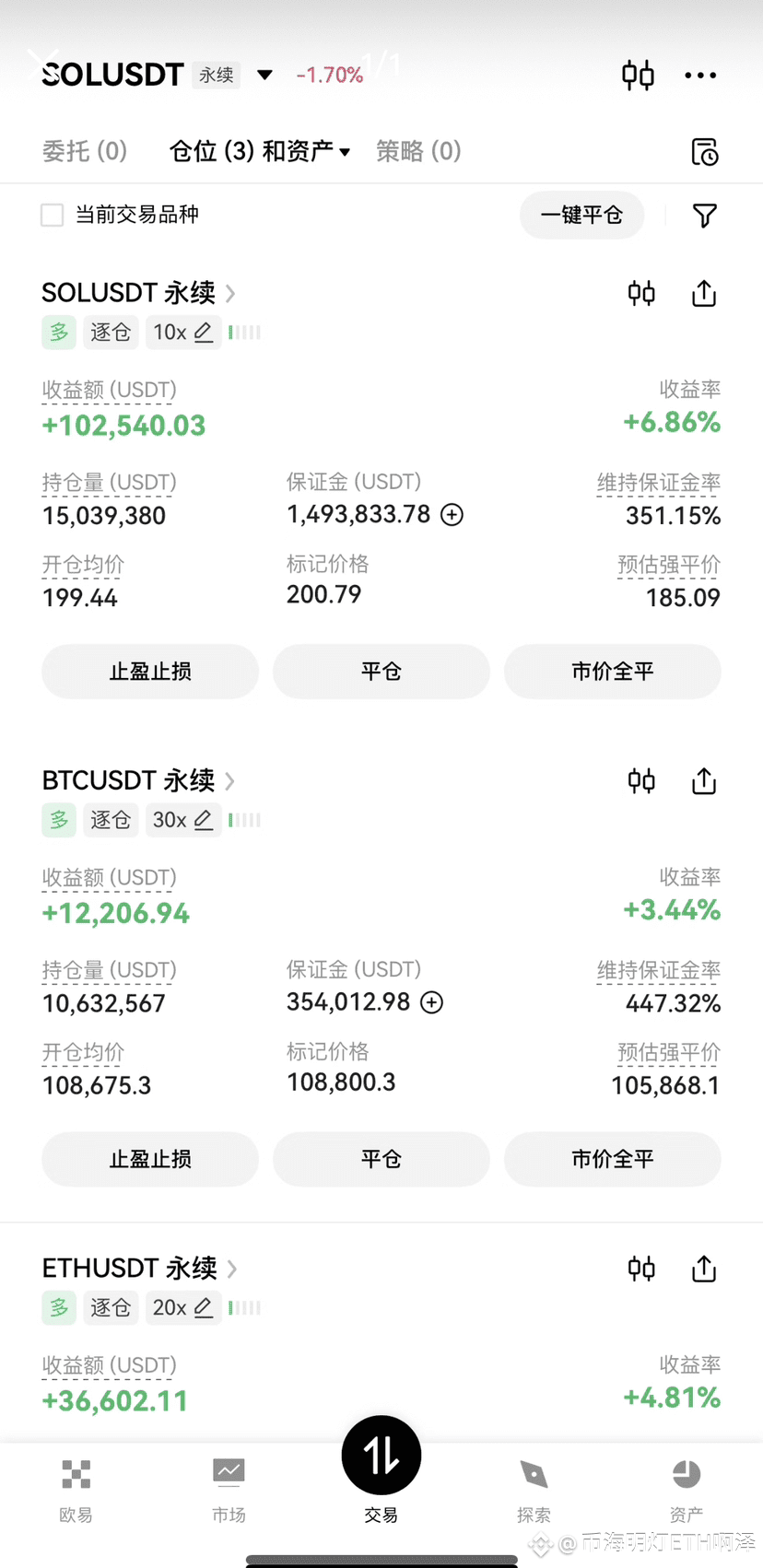Open chart for BTCUSDT position
The image size is (763, 1568).
(x=641, y=781)
